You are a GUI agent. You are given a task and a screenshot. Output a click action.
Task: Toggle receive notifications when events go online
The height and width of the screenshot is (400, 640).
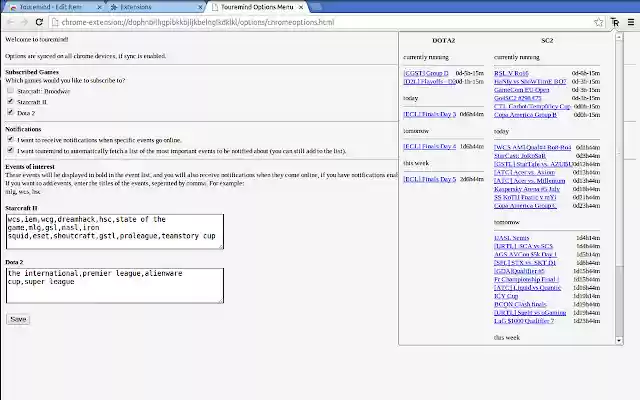[x=10, y=139]
